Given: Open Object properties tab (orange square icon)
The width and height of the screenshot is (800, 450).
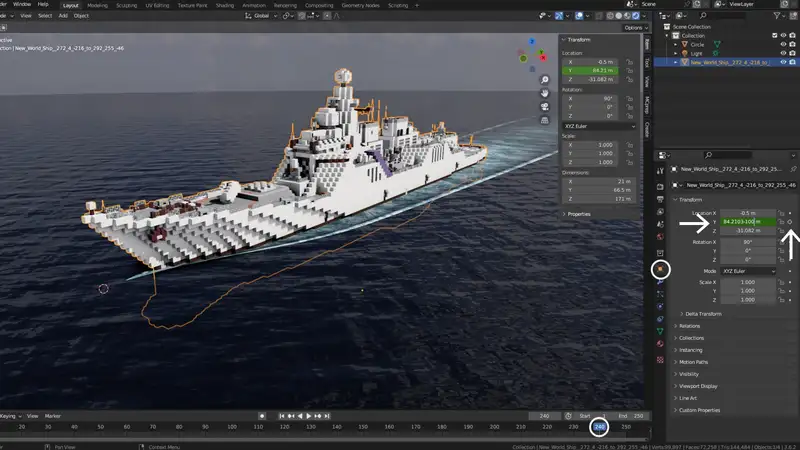Looking at the screenshot, I should 660,269.
